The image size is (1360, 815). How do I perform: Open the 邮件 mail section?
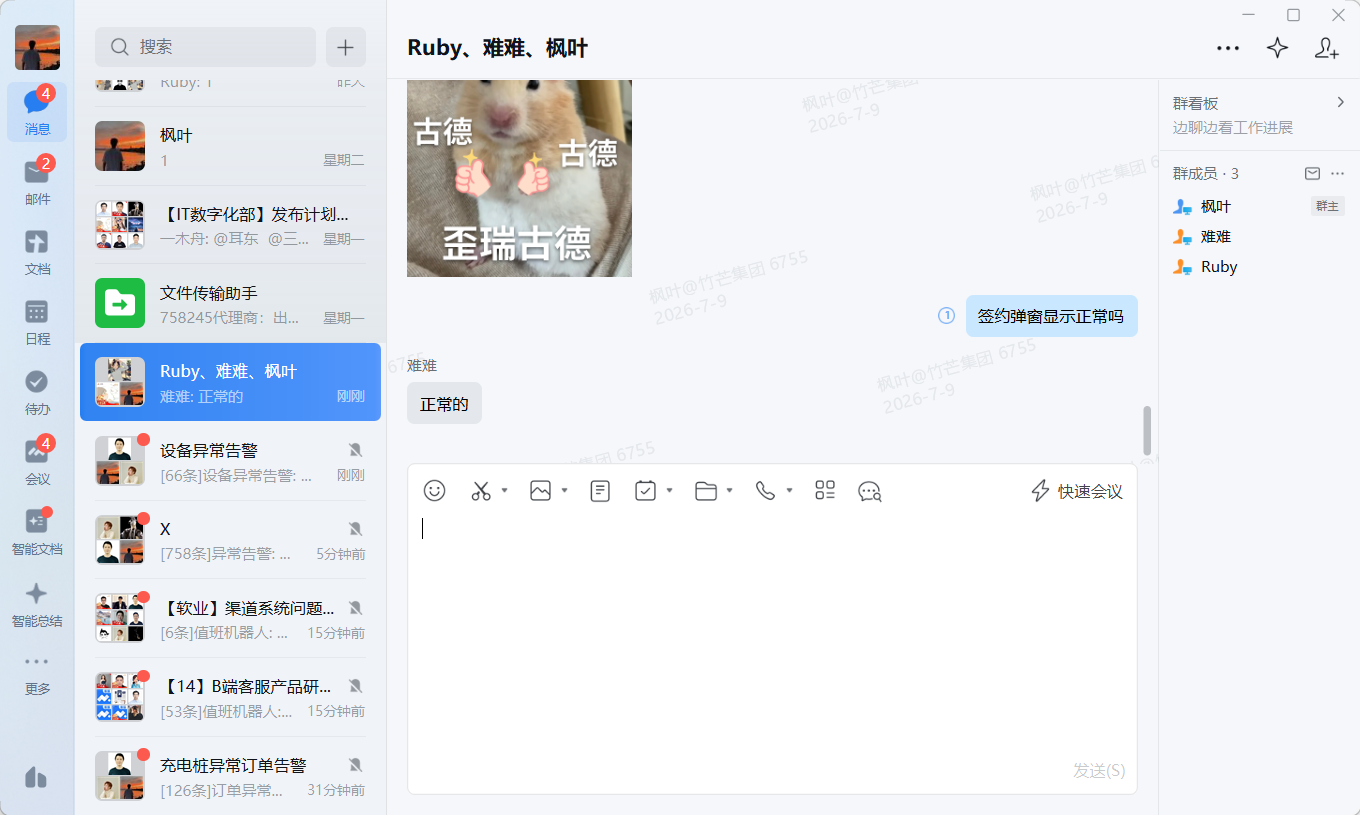click(37, 182)
